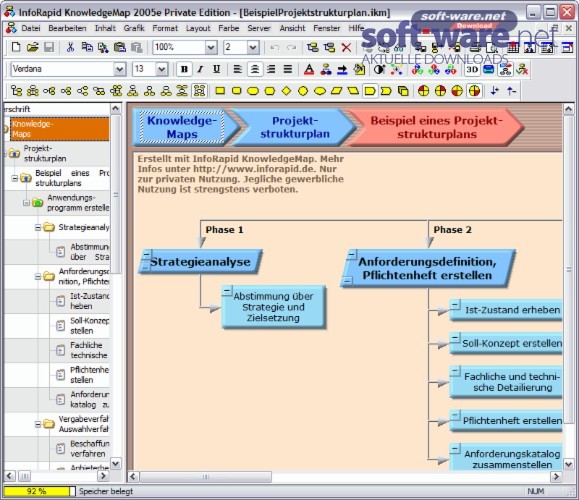Collapse Strategieanalyse folder in the tree
579x500 pixels.
pyautogui.click(x=38, y=227)
